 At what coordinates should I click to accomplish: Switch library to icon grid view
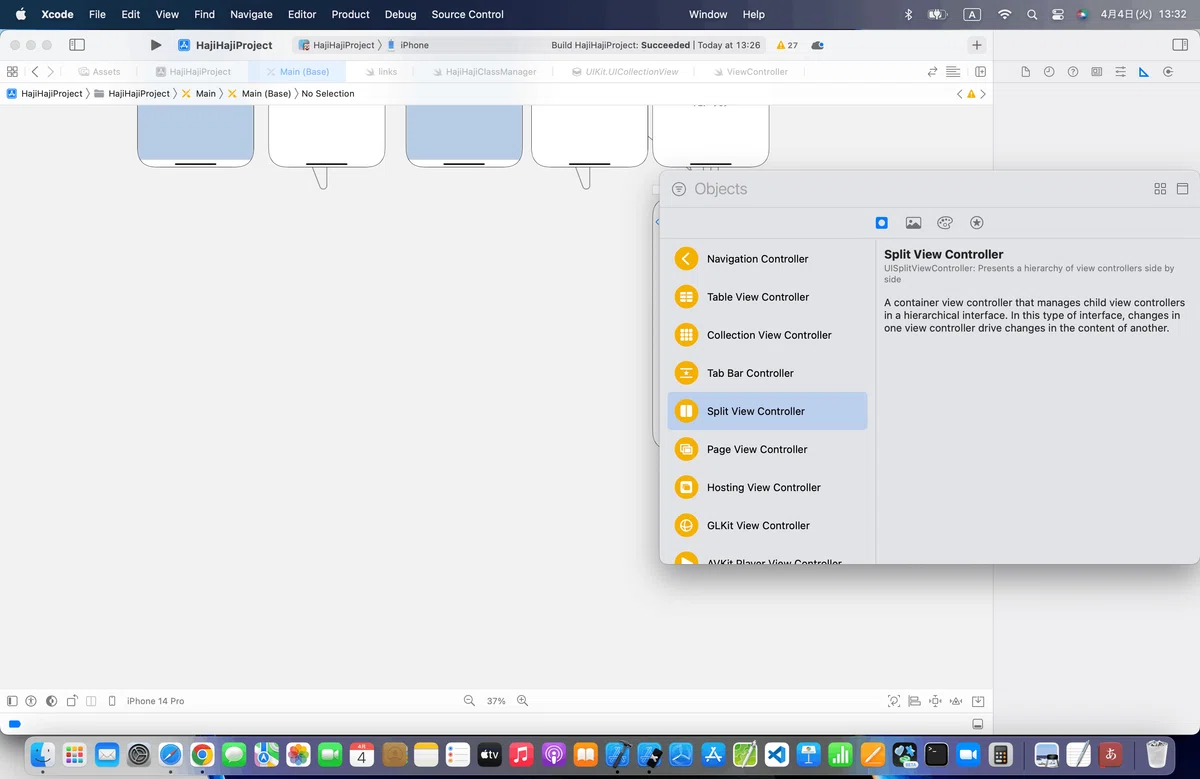(x=1160, y=189)
